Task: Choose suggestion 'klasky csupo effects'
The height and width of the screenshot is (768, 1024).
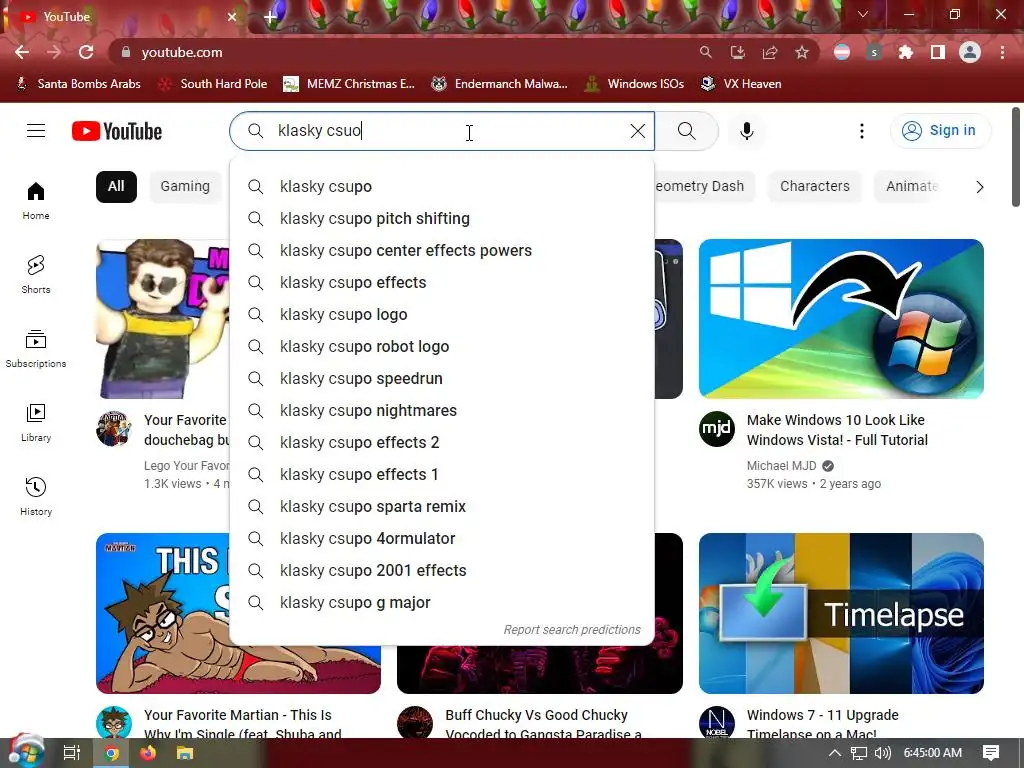Action: (442, 283)
